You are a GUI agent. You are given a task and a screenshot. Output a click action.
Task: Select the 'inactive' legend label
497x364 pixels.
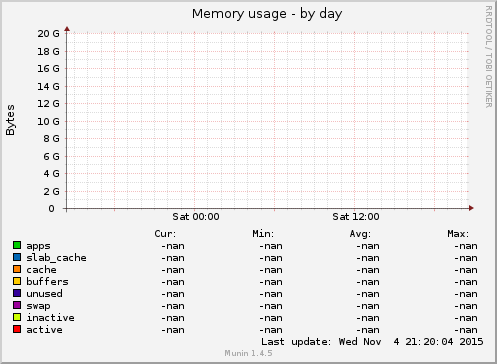[50, 318]
